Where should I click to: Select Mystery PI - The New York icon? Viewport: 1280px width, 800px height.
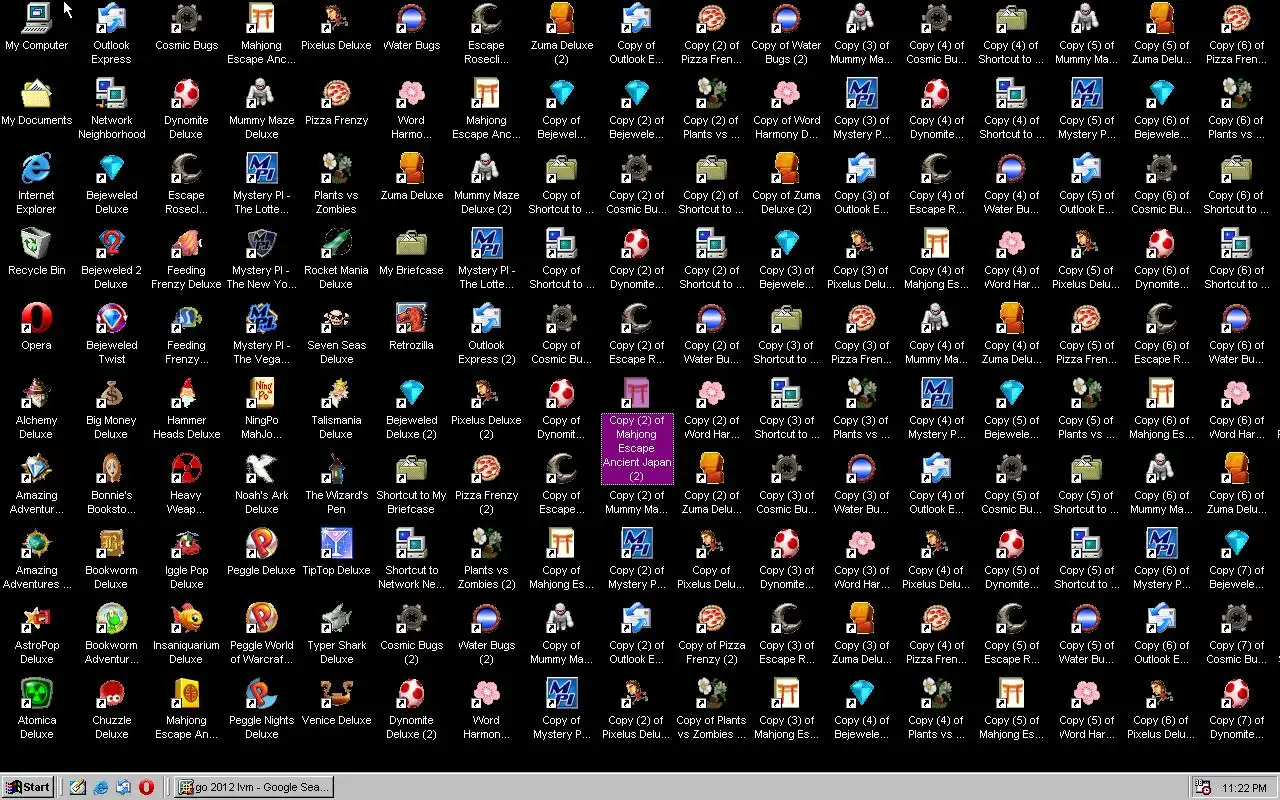(x=262, y=260)
